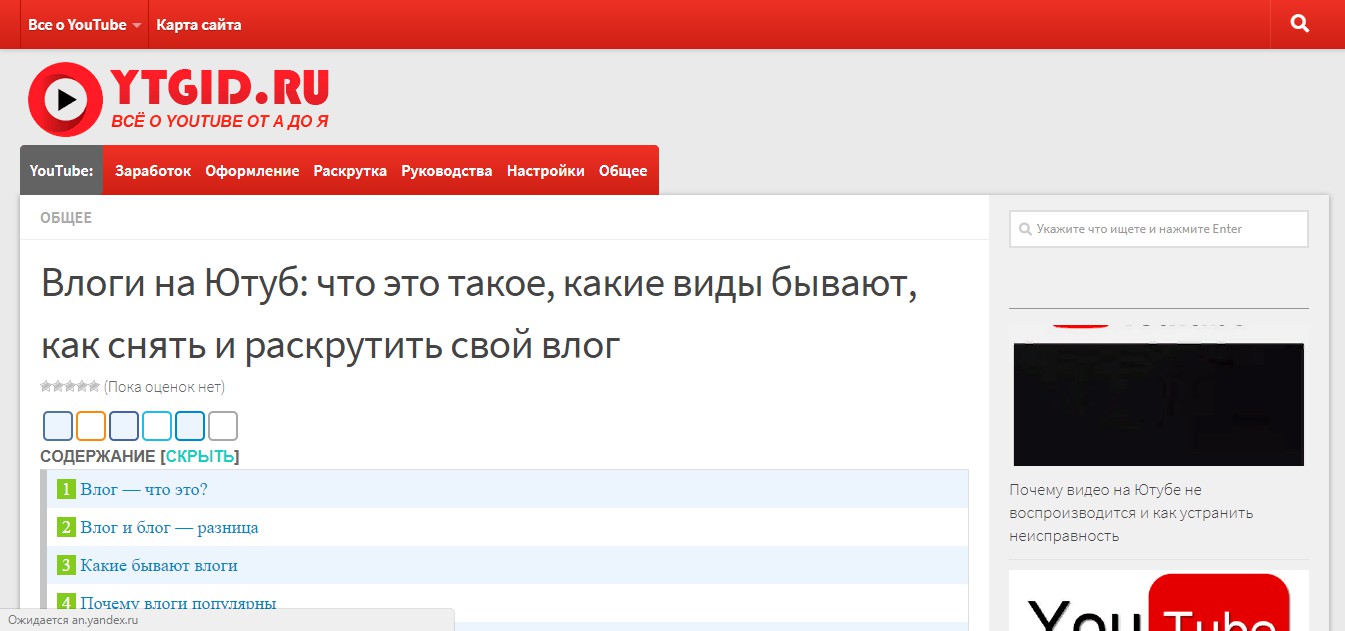Open the Настройки section tab

[546, 171]
